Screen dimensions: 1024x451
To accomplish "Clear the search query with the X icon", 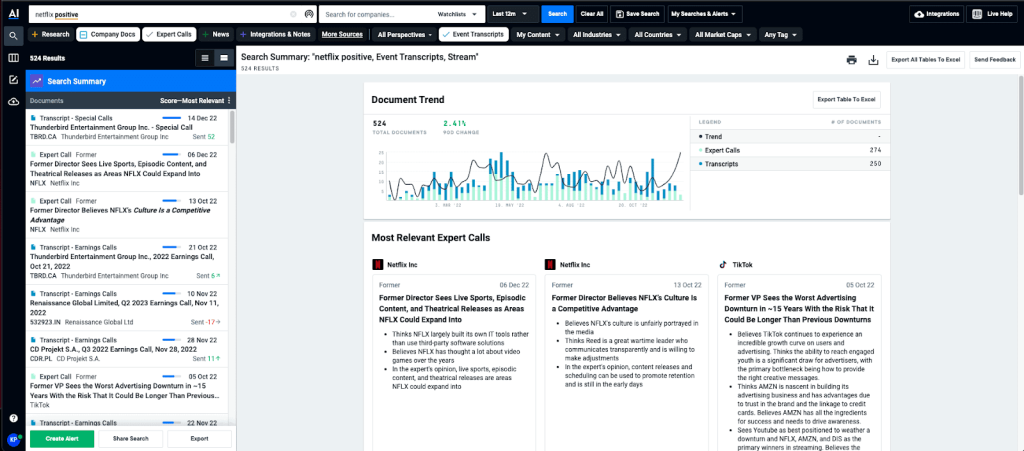I will pos(293,14).
